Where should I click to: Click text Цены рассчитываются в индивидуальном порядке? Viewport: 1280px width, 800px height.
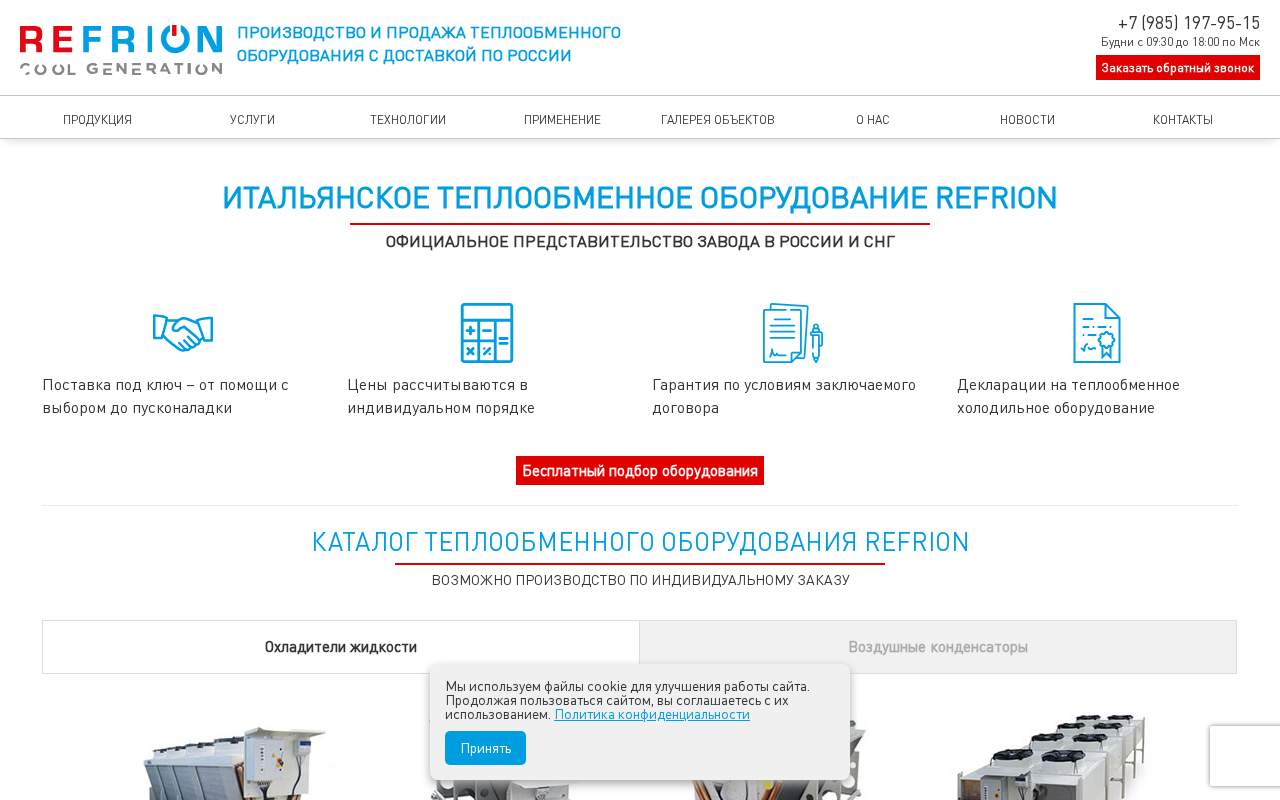[x=441, y=396]
